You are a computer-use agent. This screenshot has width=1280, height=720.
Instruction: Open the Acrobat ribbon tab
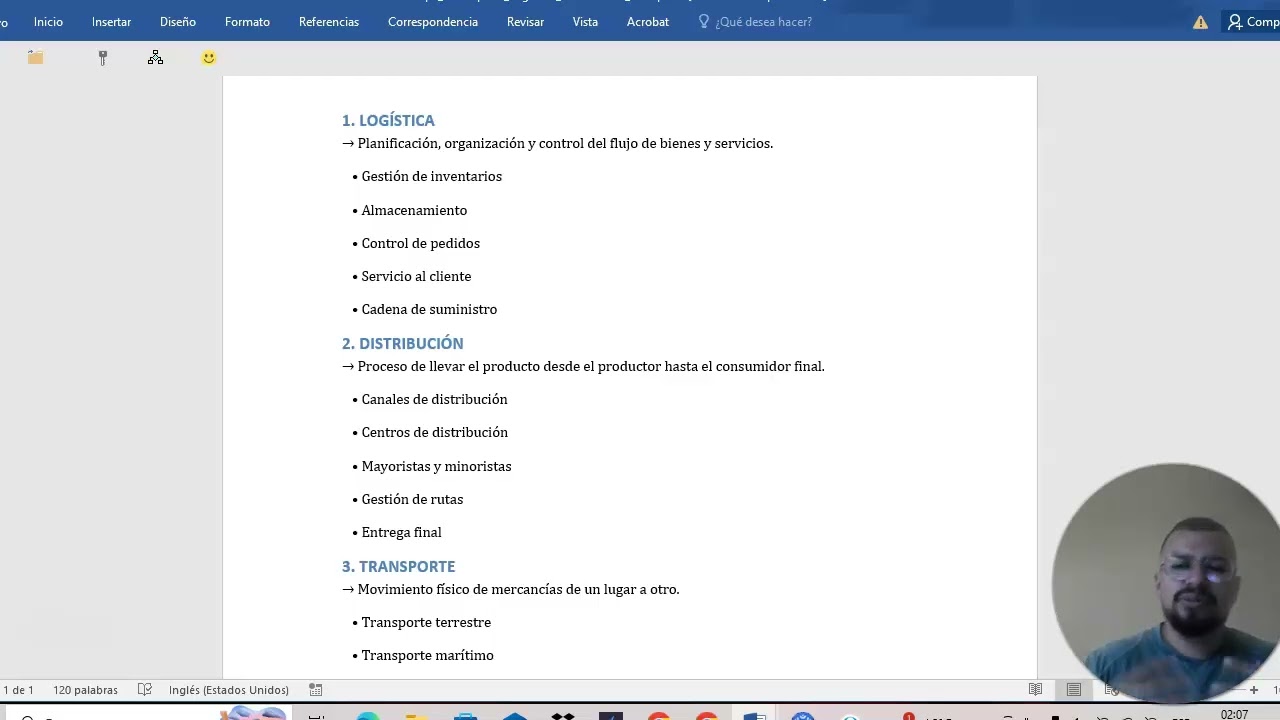(x=648, y=22)
